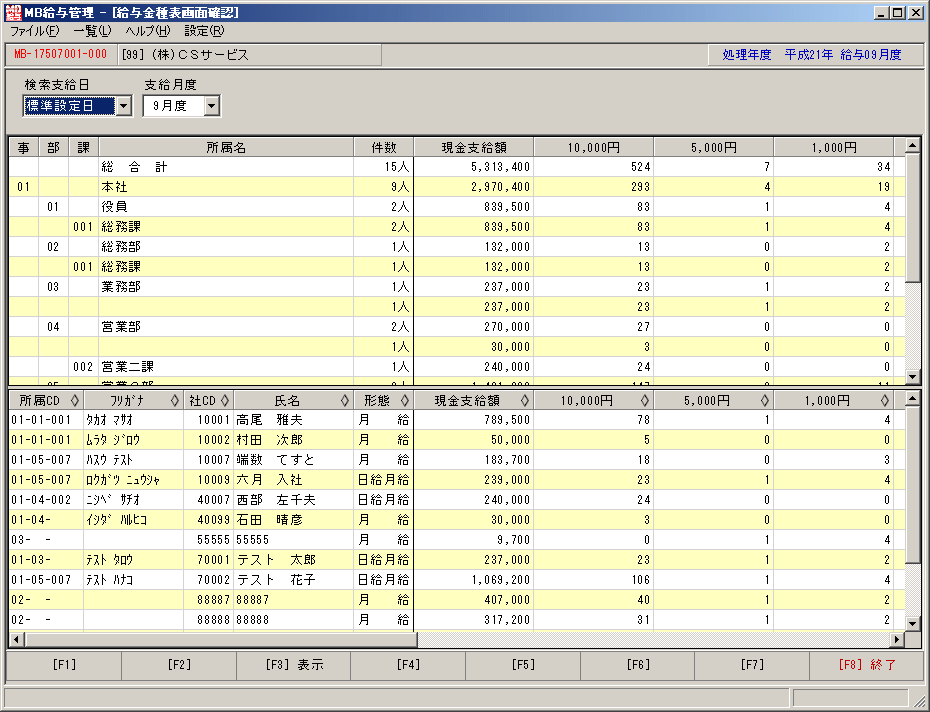Open the ヘルプ(H) menu

(148, 31)
